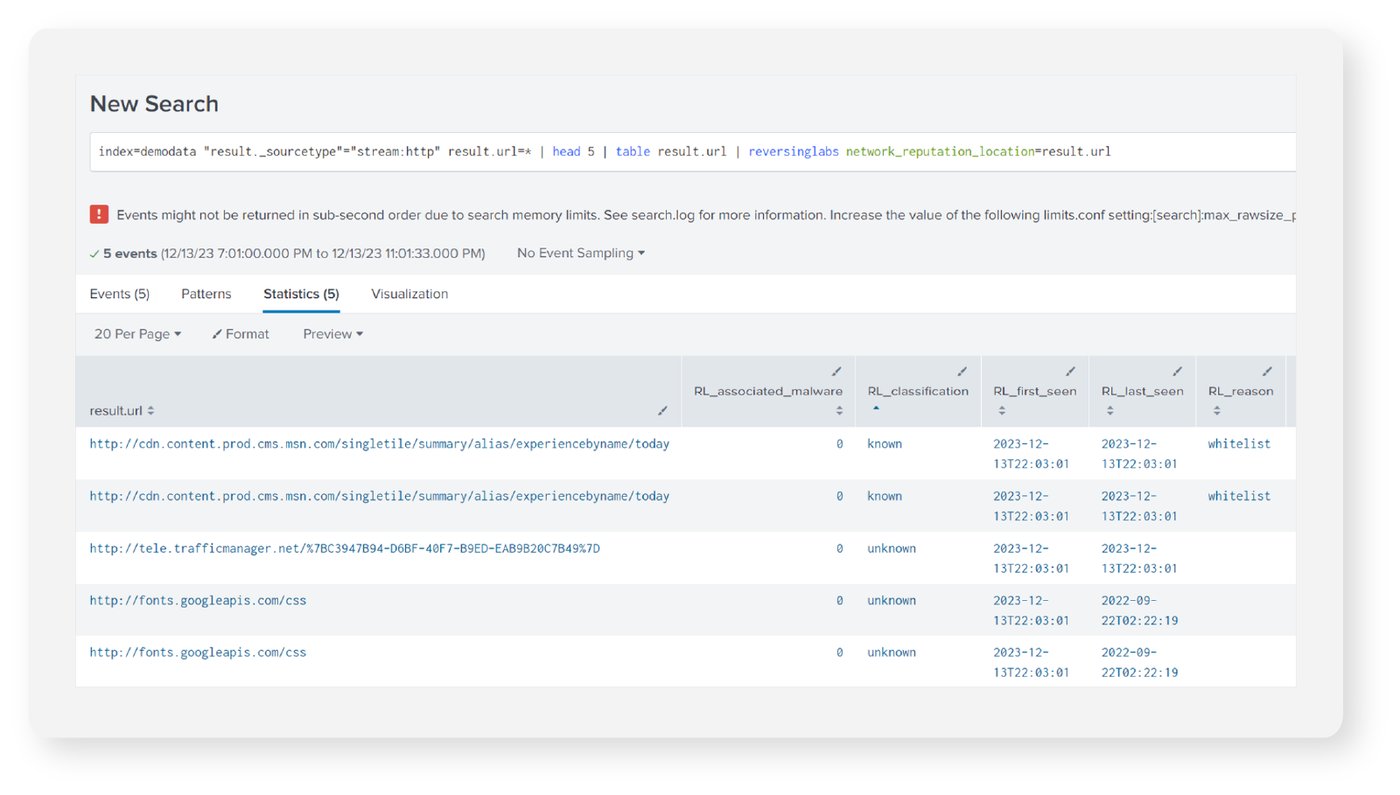Click the red warning alert icon
Image resolution: width=1400 pixels, height=795 pixels.
click(99, 214)
